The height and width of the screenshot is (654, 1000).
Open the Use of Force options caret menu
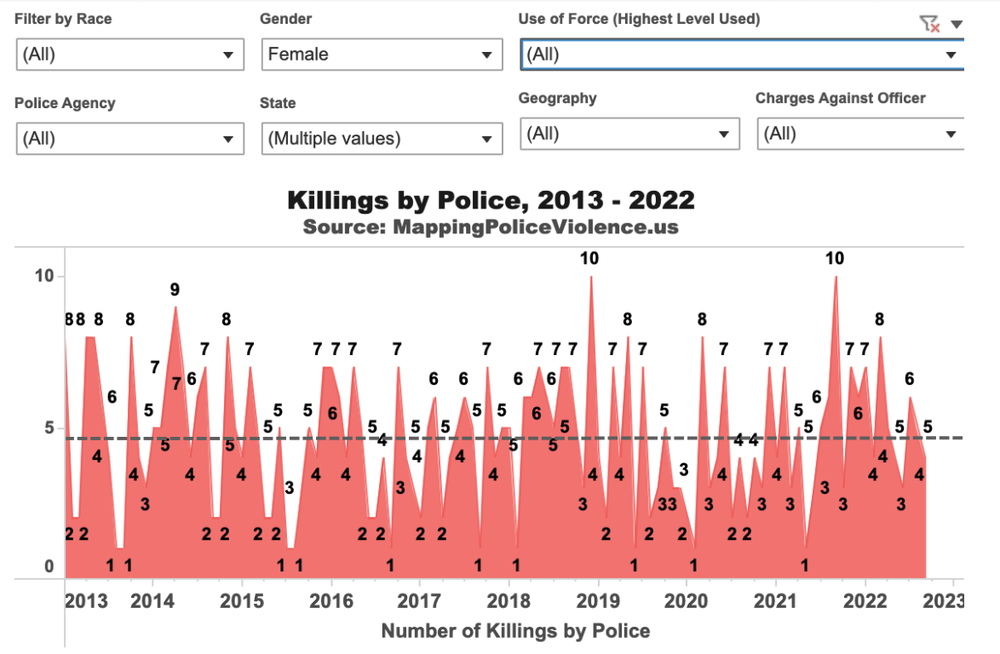pyautogui.click(x=956, y=24)
